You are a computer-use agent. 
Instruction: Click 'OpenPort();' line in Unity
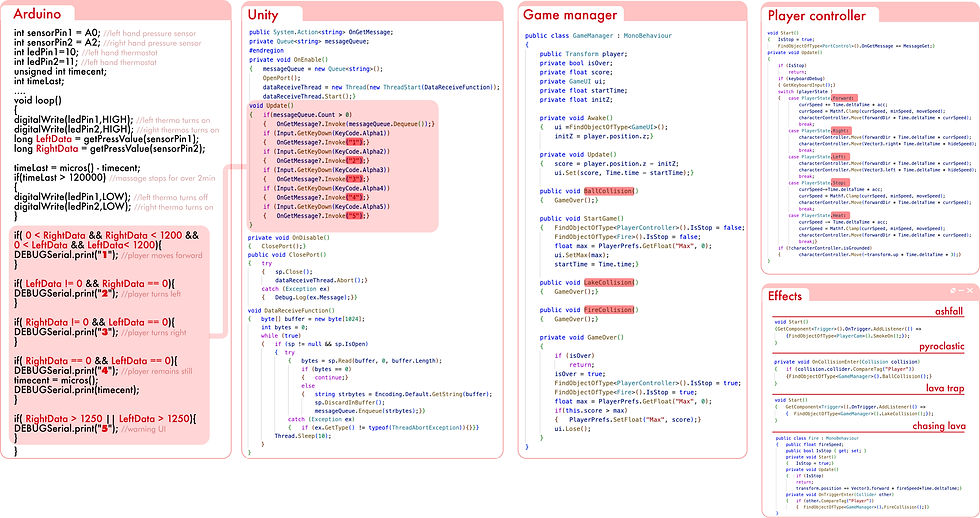(x=281, y=78)
